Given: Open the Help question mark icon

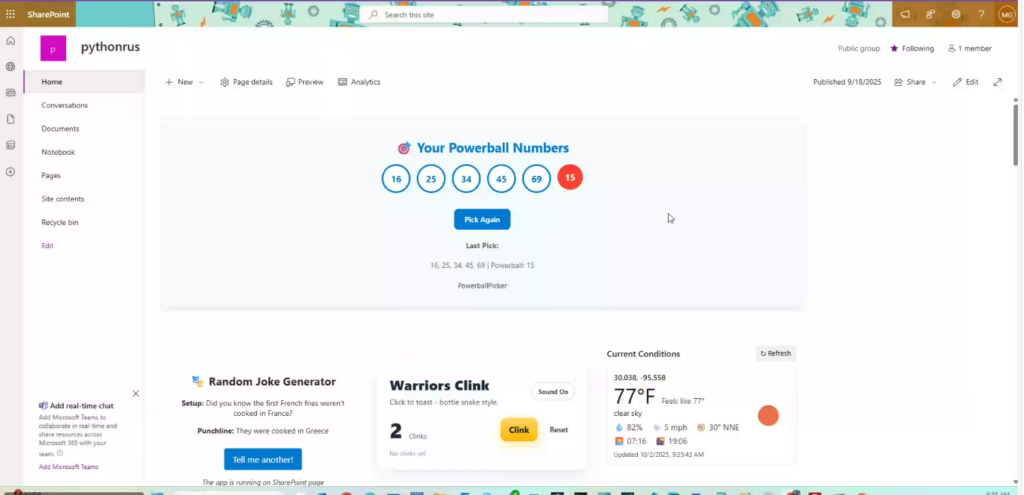Looking at the screenshot, I should [x=981, y=14].
